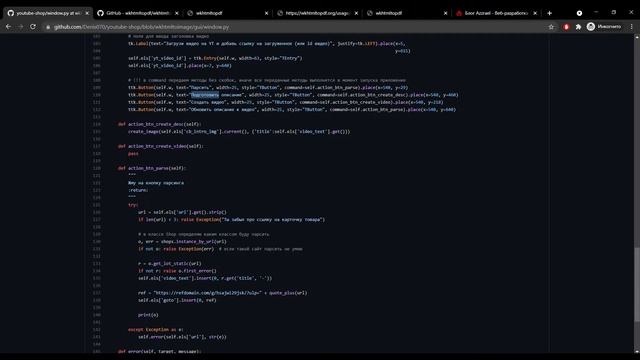Image resolution: width=640 pixels, height=360 pixels.
Task: Click "url = self.els['url'].get().strip()" line
Action: pyautogui.click(x=182, y=212)
